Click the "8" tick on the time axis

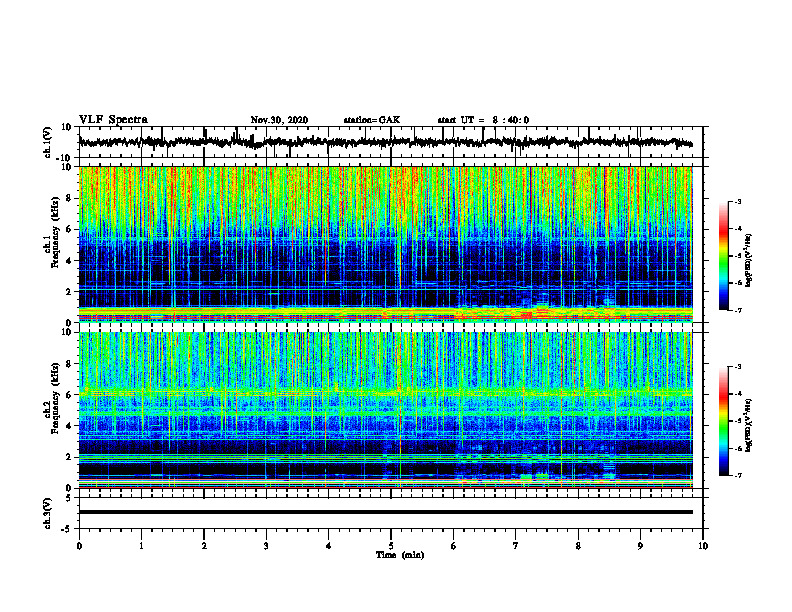pos(578,546)
